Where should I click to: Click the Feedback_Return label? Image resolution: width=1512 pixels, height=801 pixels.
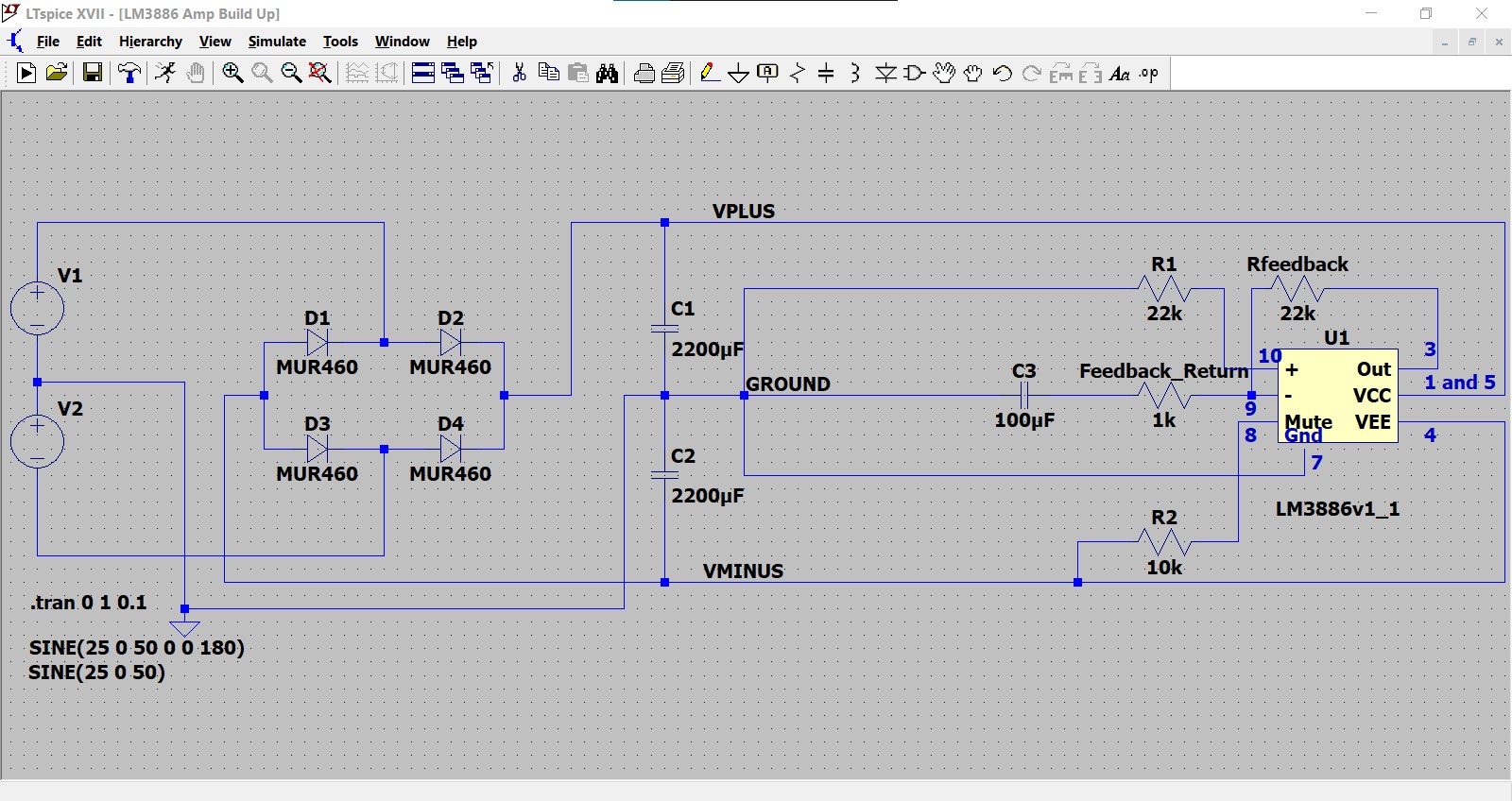point(1164,371)
